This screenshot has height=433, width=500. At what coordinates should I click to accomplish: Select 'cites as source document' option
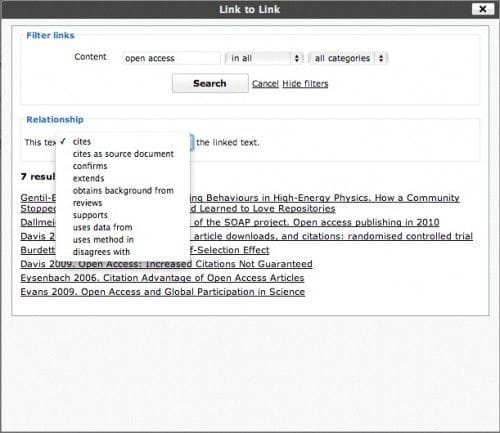coord(123,154)
